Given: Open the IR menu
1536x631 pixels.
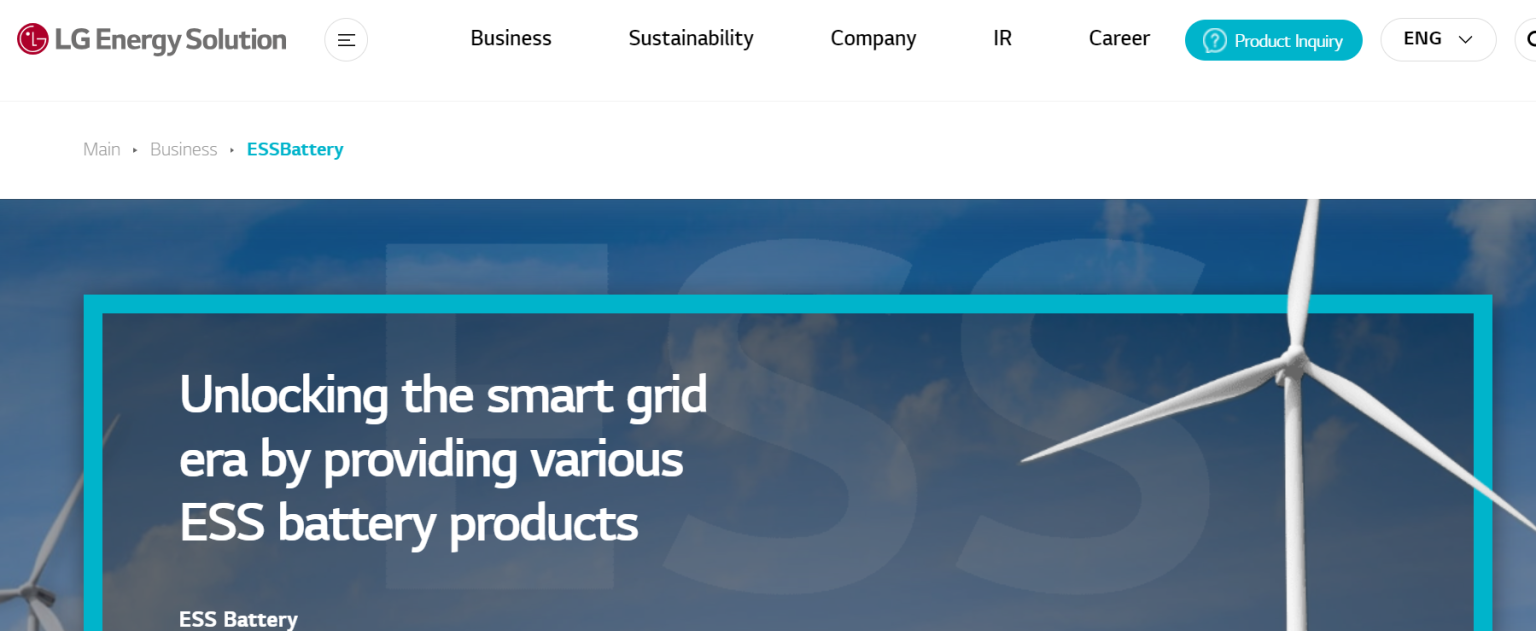Looking at the screenshot, I should (1002, 38).
